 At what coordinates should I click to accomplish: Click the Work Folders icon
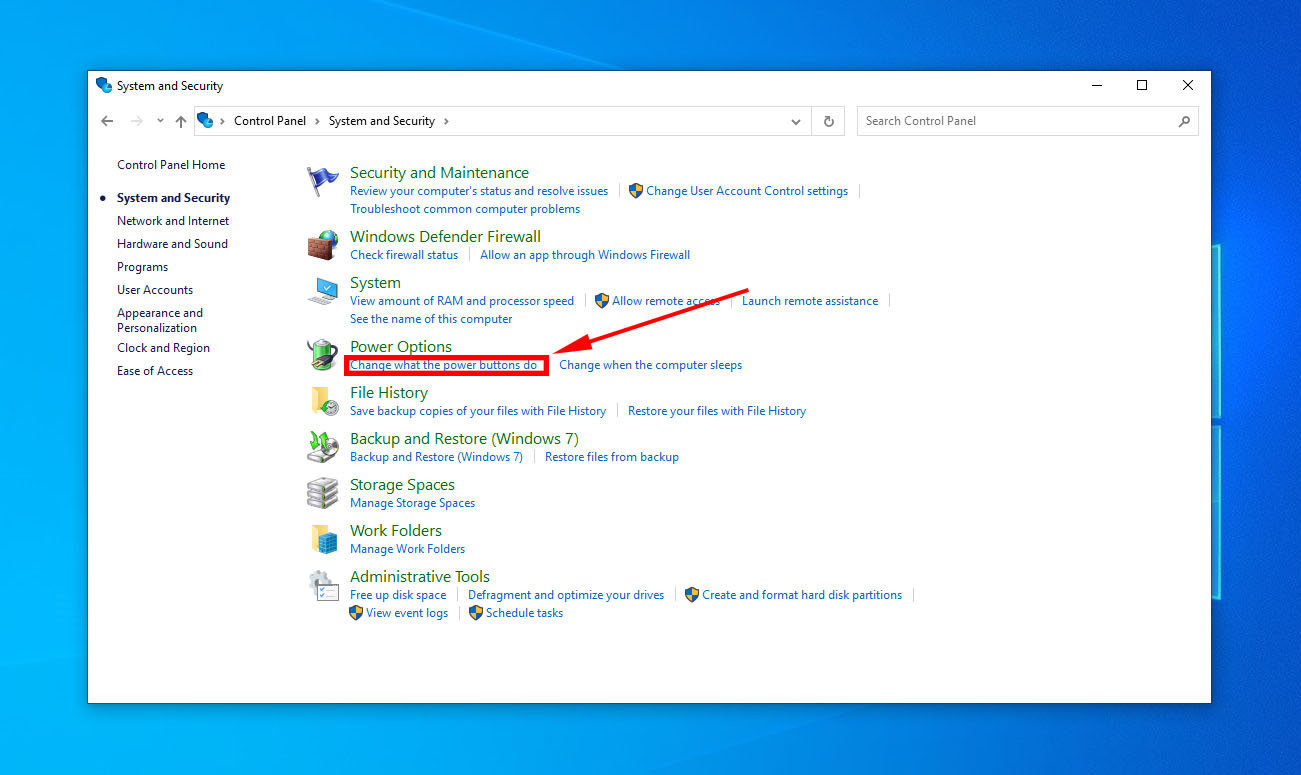click(323, 539)
